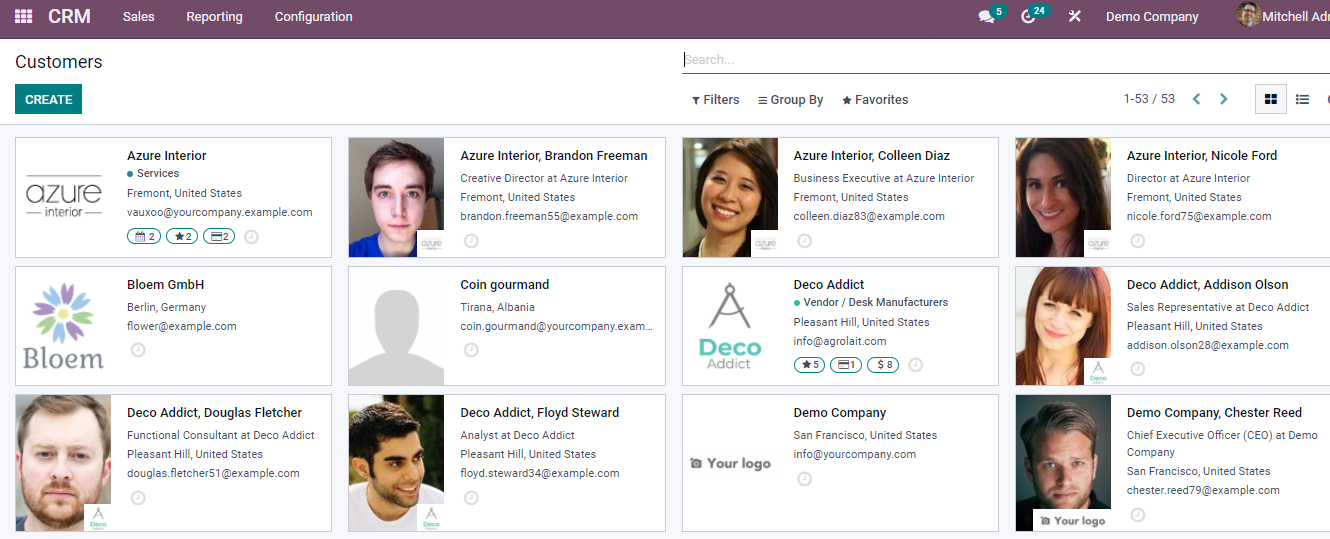Click Addison Olson's photo thumbnail
Image resolution: width=1330 pixels, height=539 pixels.
tap(1063, 326)
